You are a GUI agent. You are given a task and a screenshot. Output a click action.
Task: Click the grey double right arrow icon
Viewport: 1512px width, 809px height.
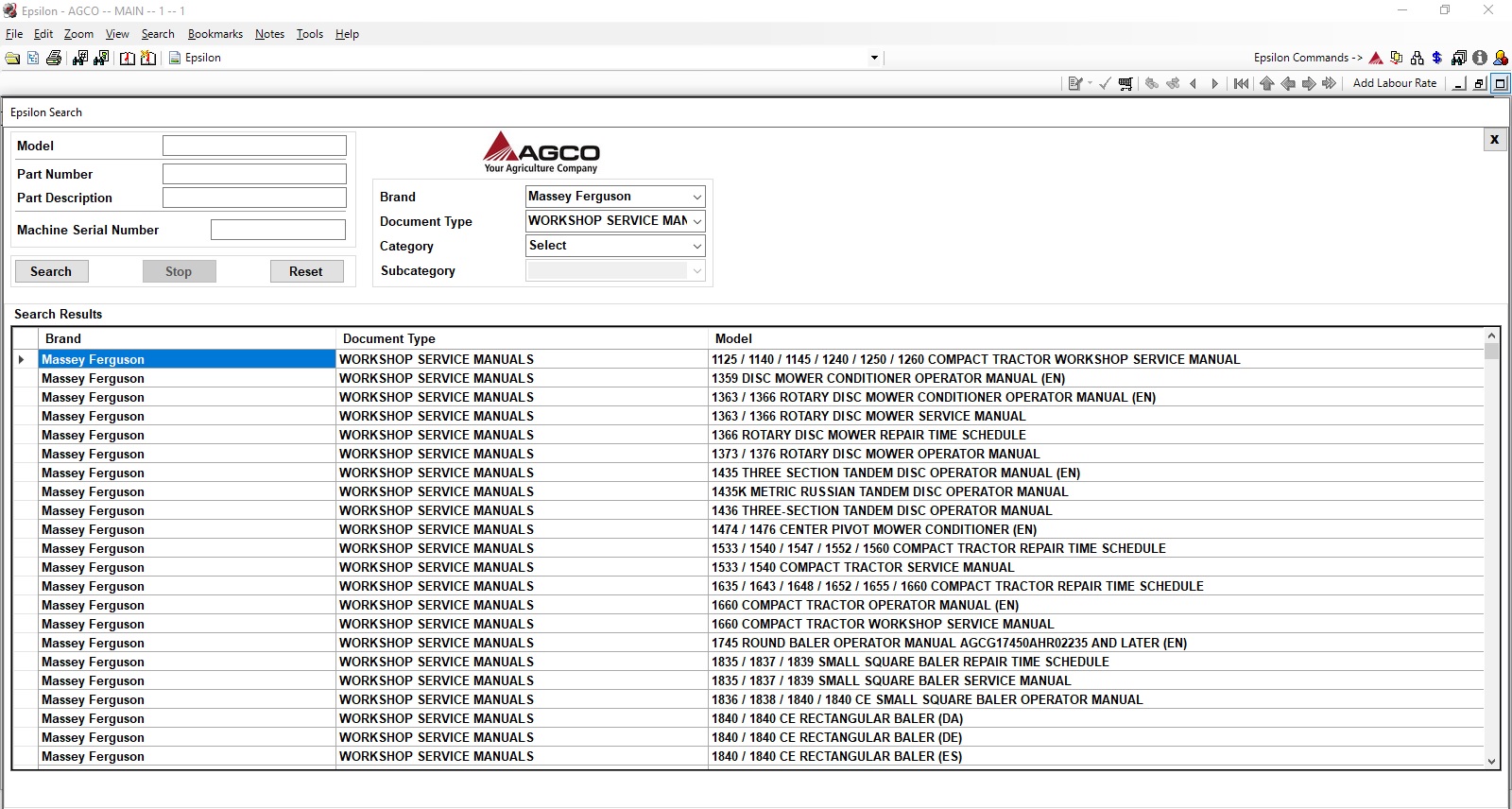(x=1330, y=83)
